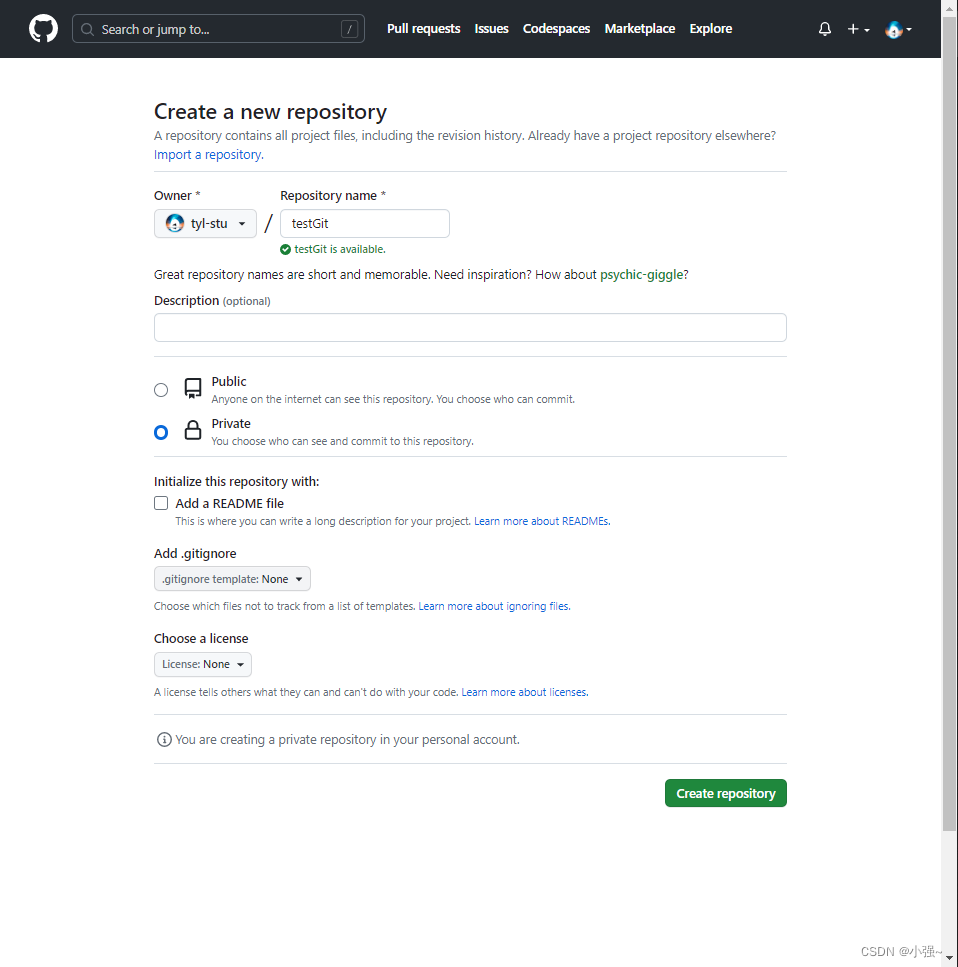The width and height of the screenshot is (958, 967).
Task: Open Pull requests in the header
Action: (423, 29)
